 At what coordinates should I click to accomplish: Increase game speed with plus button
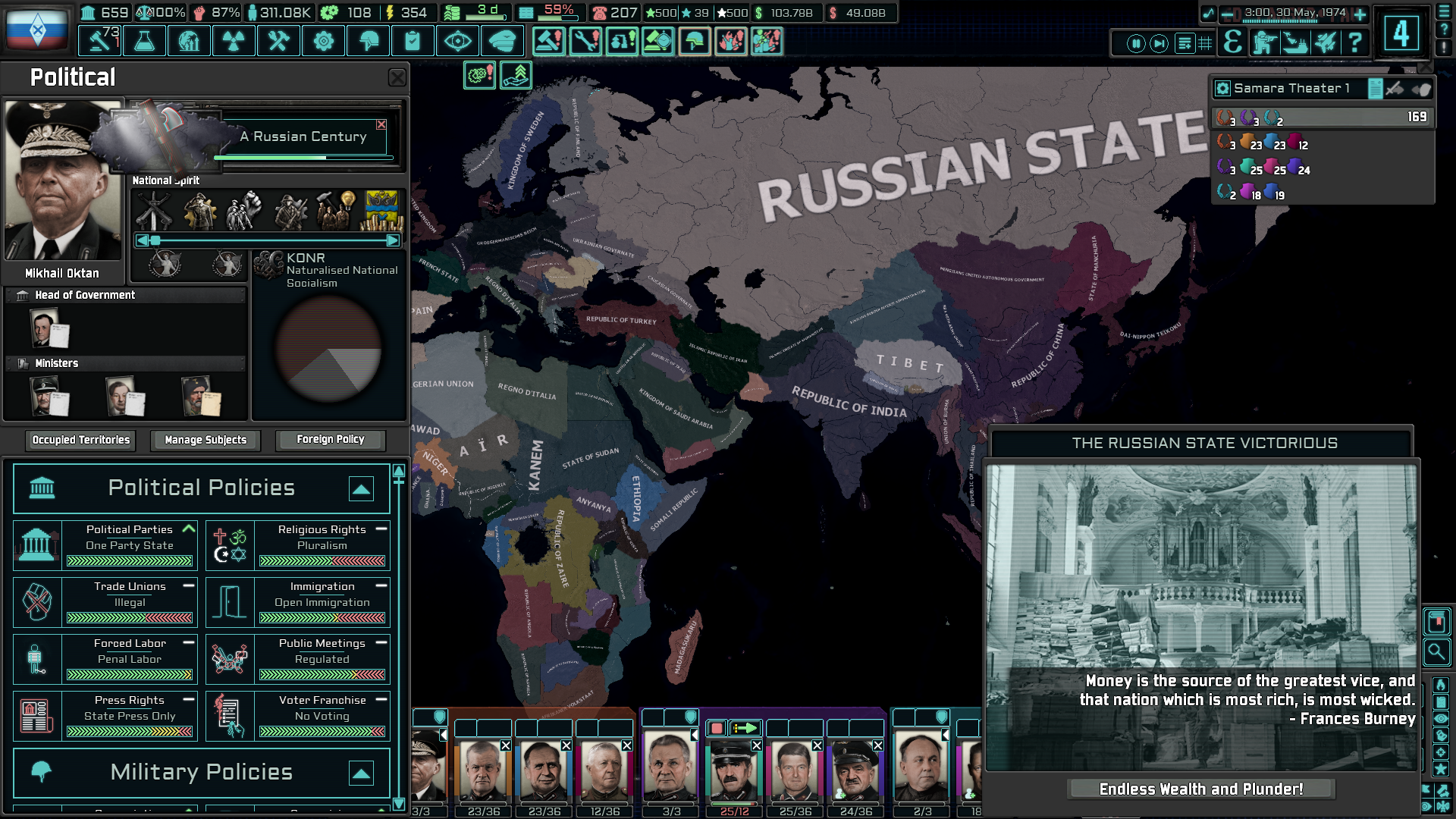point(1360,14)
